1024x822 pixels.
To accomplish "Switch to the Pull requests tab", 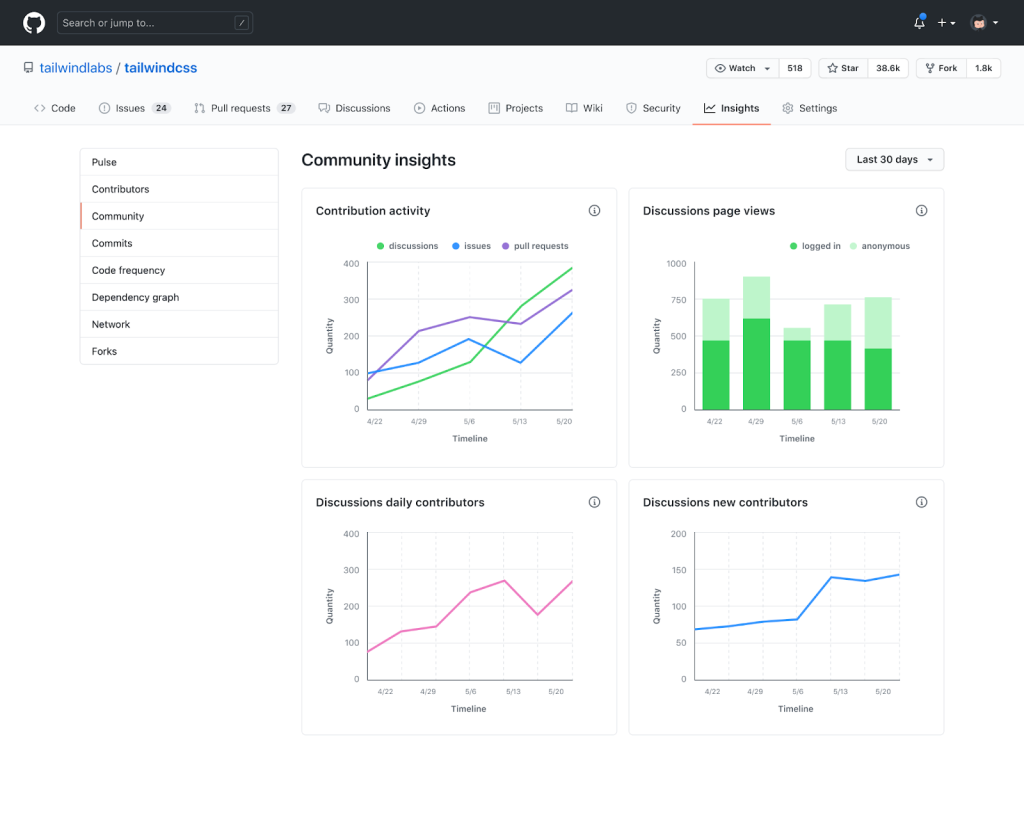I will pyautogui.click(x=244, y=108).
